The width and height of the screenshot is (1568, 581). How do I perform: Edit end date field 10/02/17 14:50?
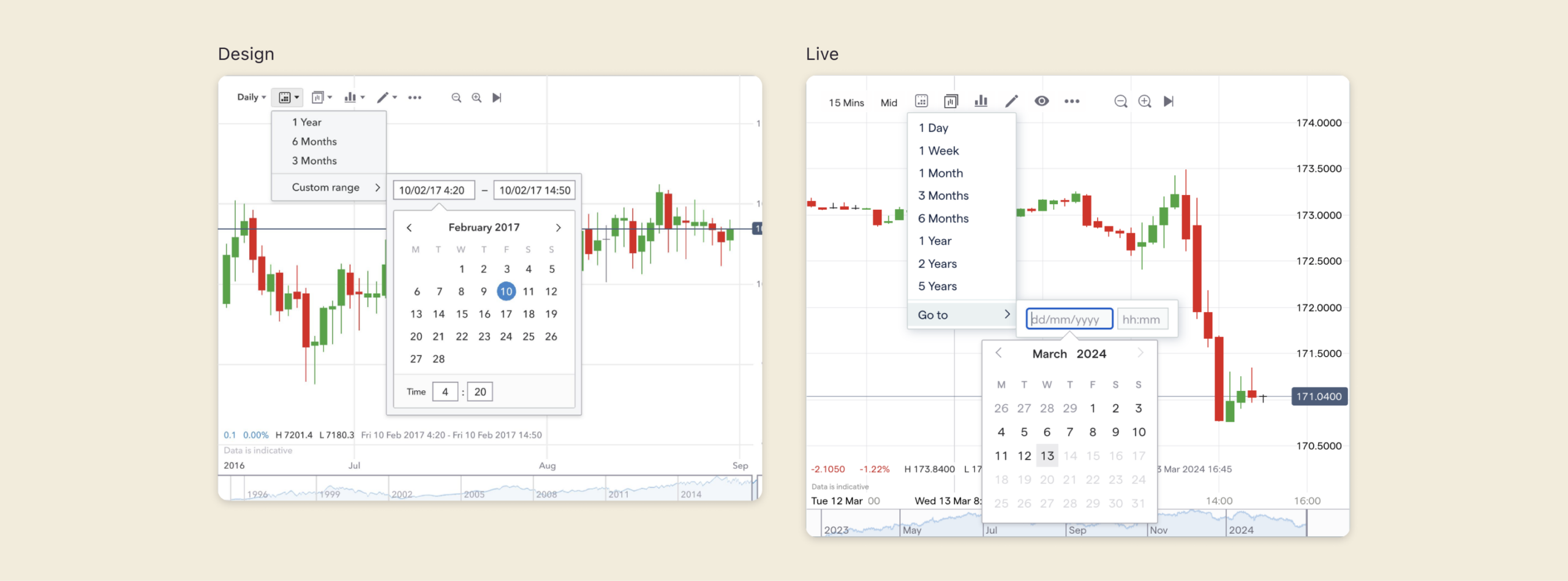534,190
